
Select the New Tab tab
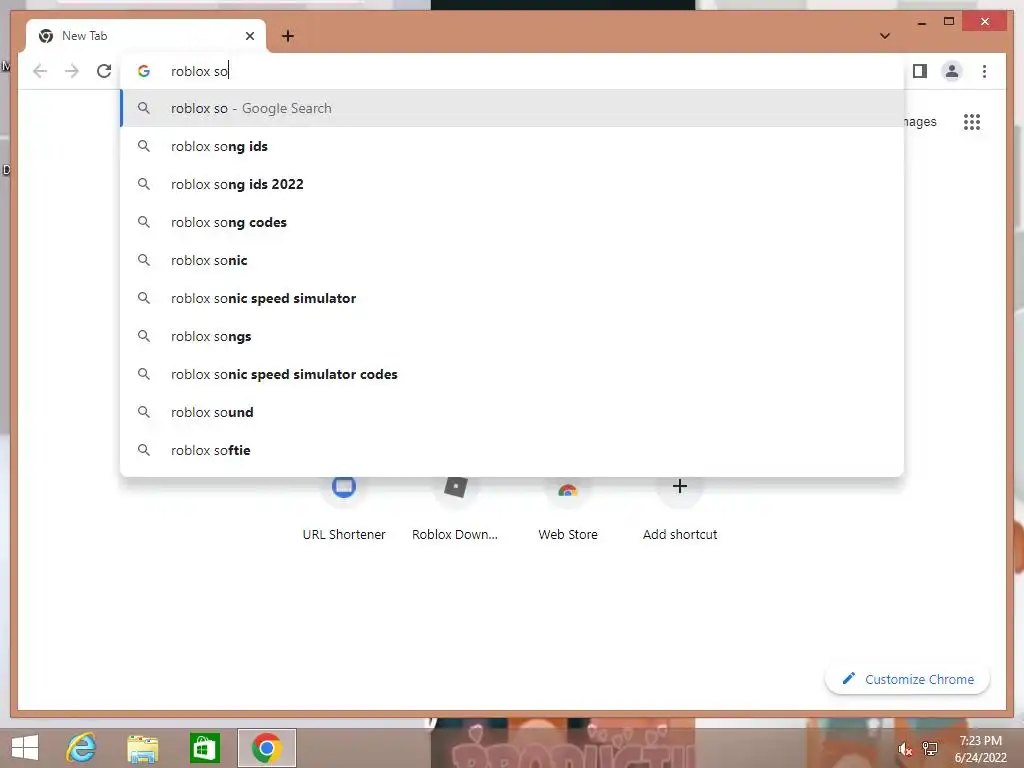[x=146, y=36]
